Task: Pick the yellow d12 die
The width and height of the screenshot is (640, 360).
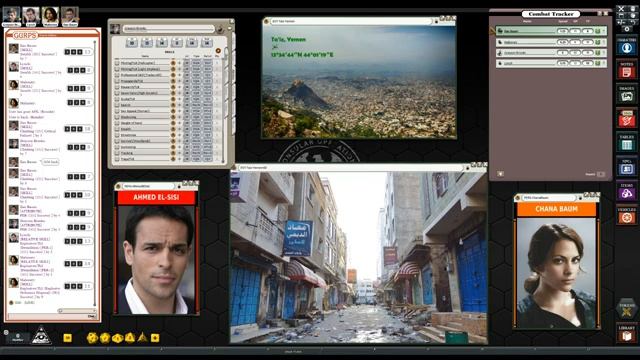Action: click(105, 338)
